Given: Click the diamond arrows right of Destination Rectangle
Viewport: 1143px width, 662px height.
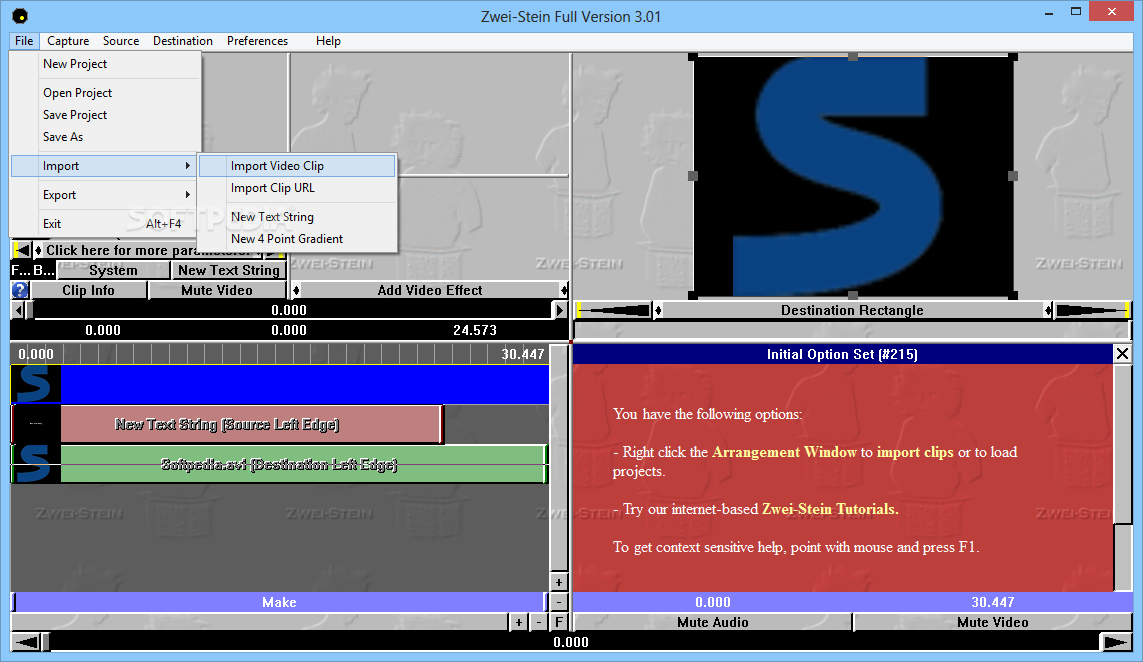Looking at the screenshot, I should pos(1048,311).
